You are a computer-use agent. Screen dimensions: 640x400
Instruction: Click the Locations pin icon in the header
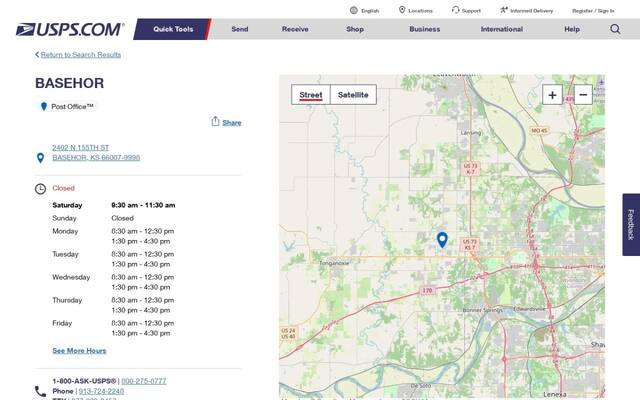pyautogui.click(x=402, y=10)
